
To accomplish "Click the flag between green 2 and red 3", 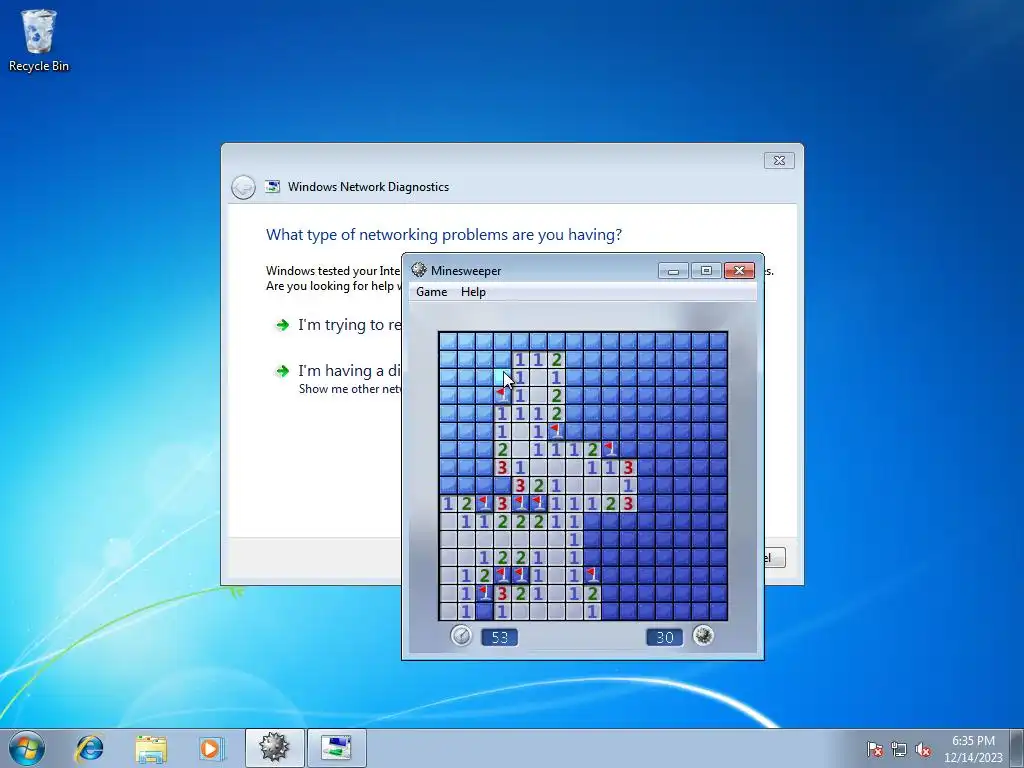I will click(484, 504).
